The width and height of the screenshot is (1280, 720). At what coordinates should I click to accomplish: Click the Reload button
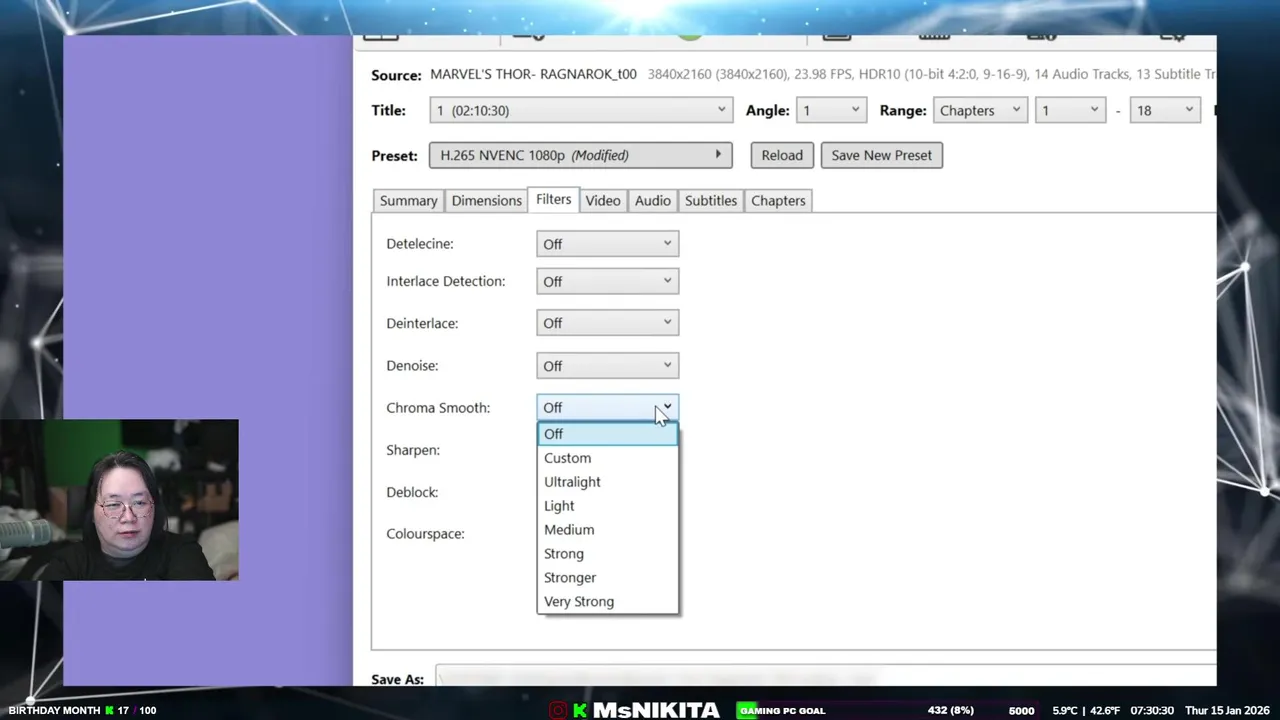click(x=782, y=155)
